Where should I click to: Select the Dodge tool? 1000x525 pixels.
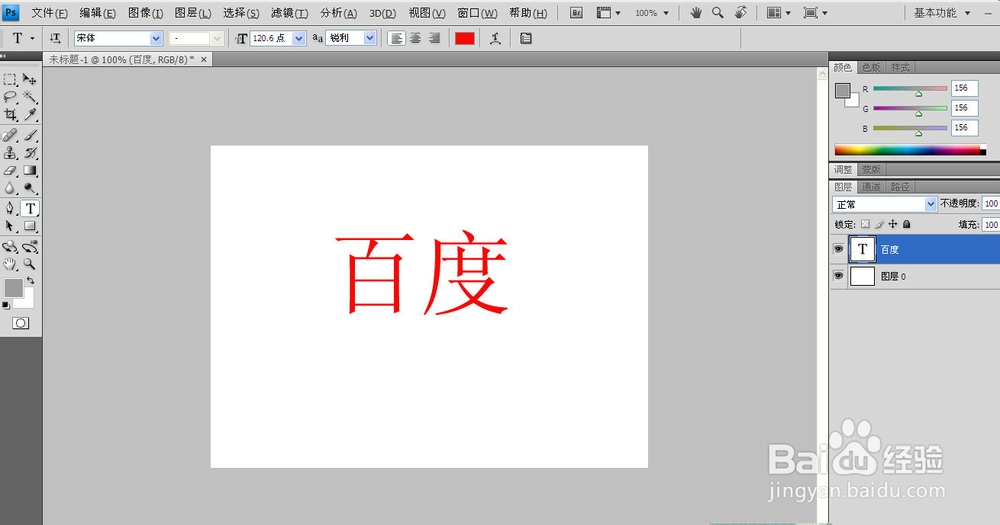coord(30,188)
